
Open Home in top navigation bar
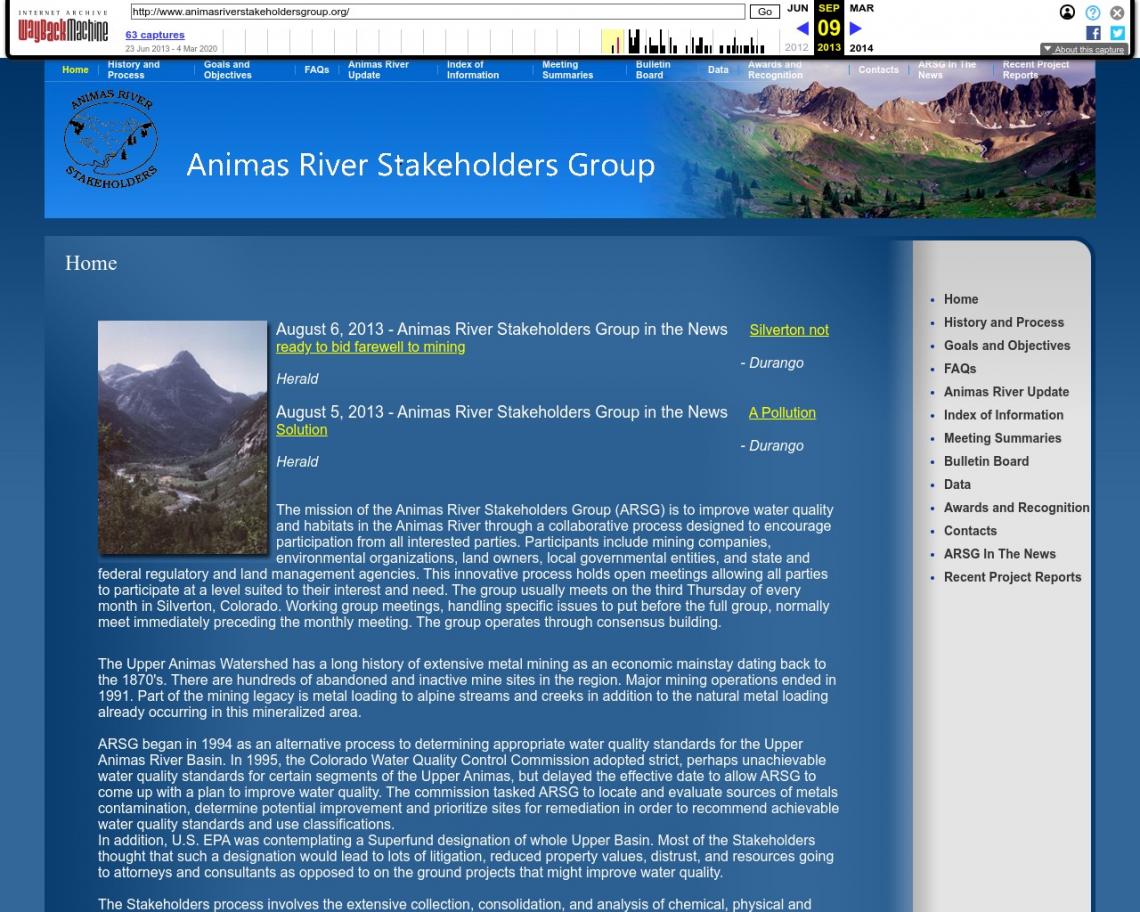coord(75,70)
